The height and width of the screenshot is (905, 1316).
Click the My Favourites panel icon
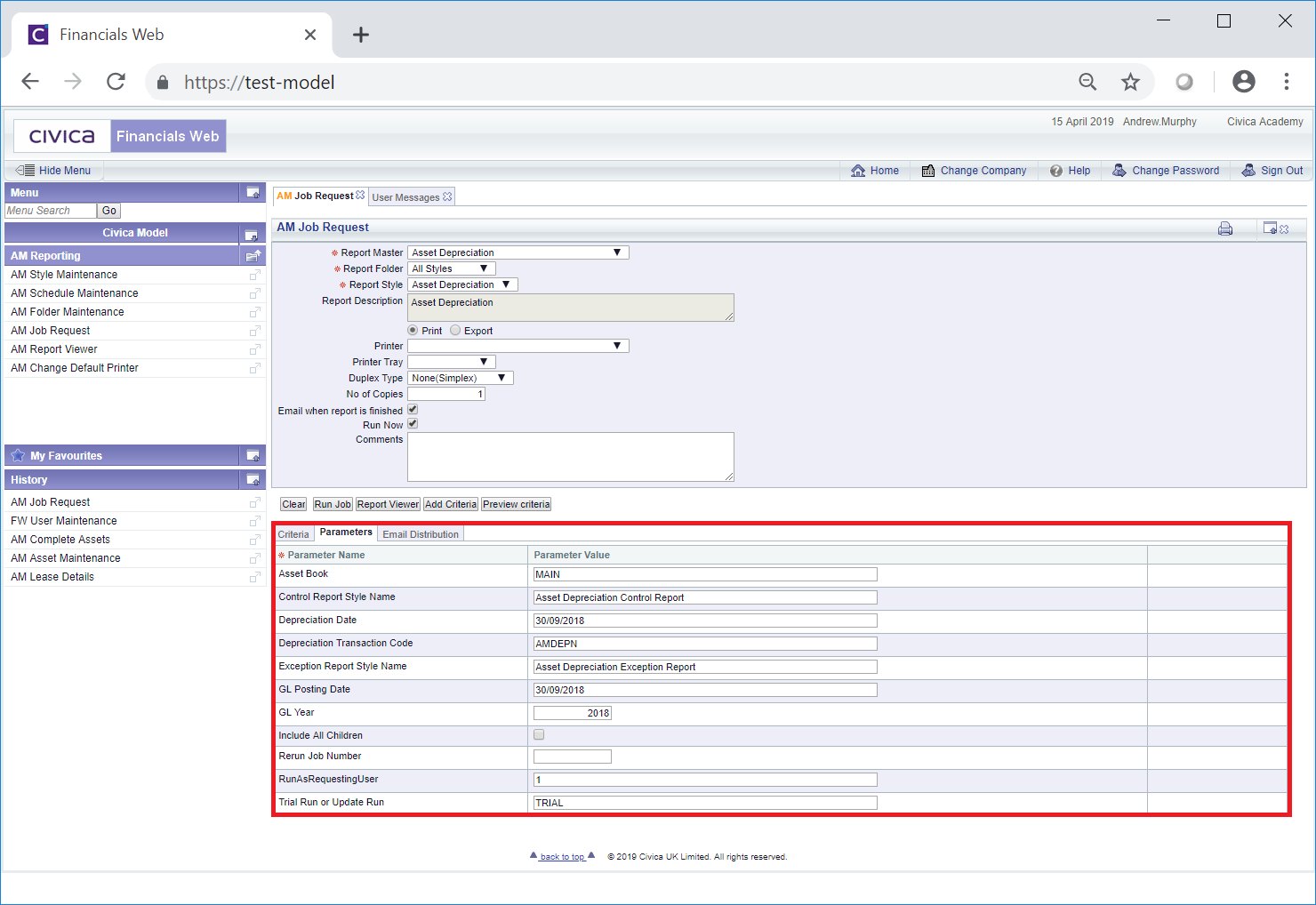pos(253,456)
